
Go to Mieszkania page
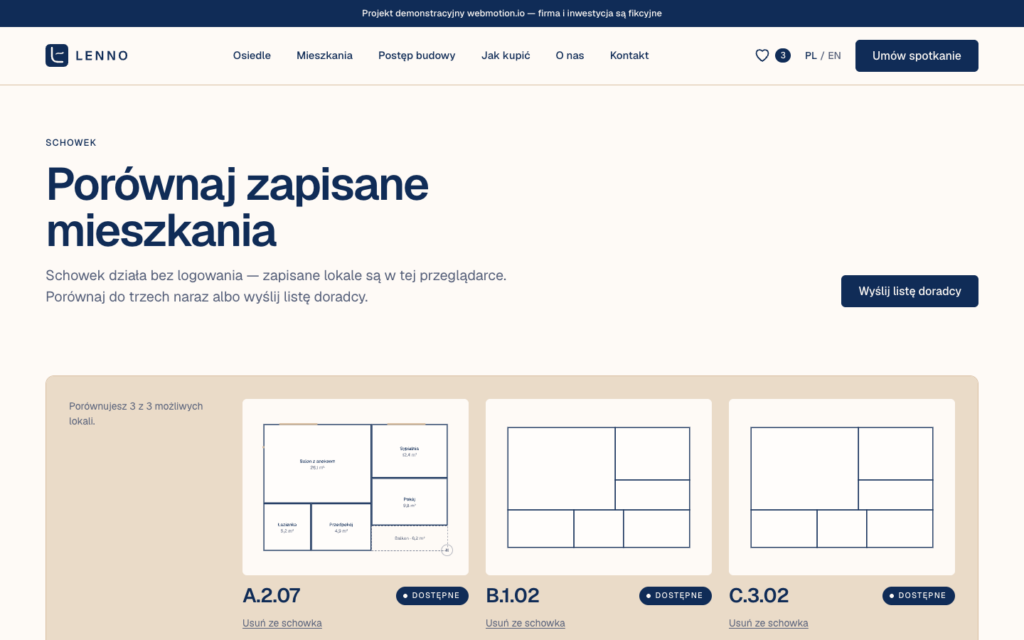(x=325, y=56)
